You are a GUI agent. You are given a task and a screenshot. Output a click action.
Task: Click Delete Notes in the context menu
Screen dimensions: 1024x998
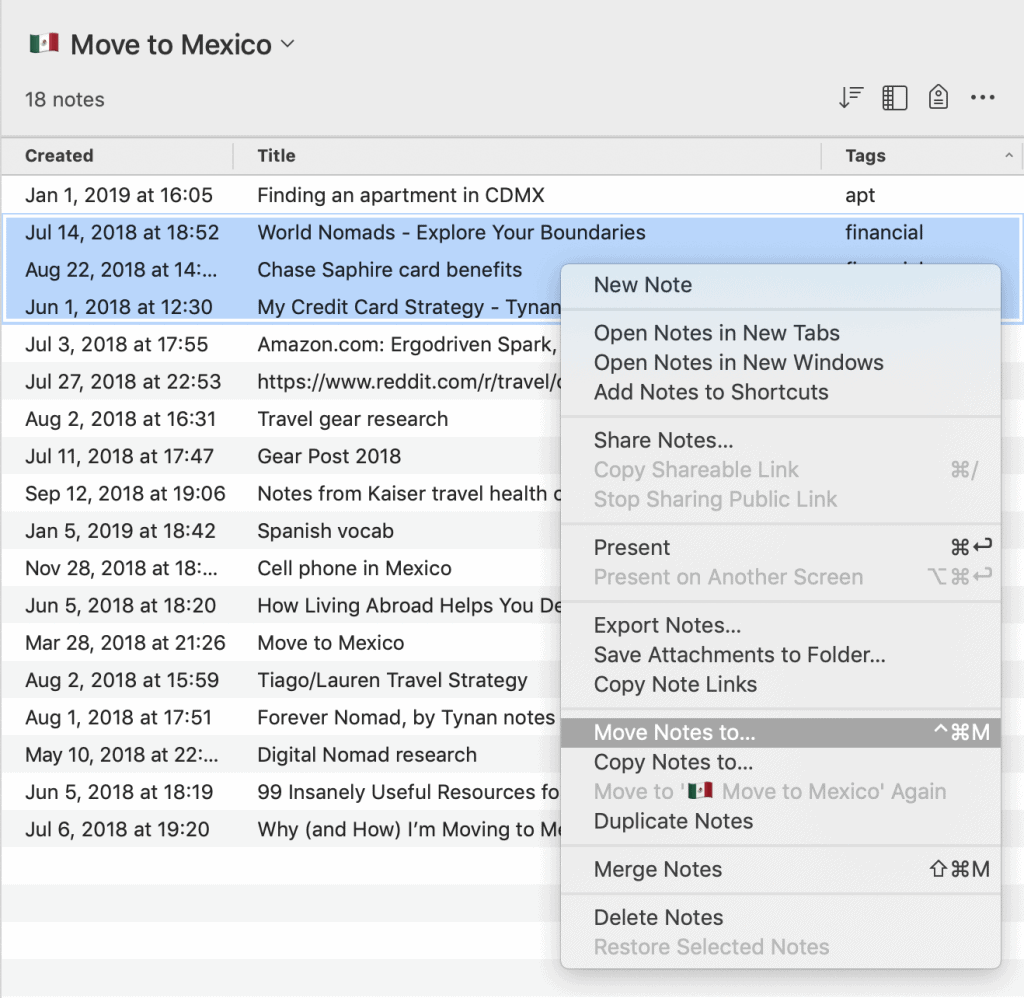658,918
